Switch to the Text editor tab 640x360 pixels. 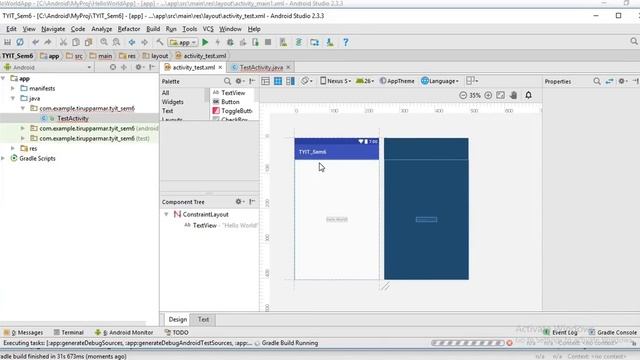click(203, 320)
